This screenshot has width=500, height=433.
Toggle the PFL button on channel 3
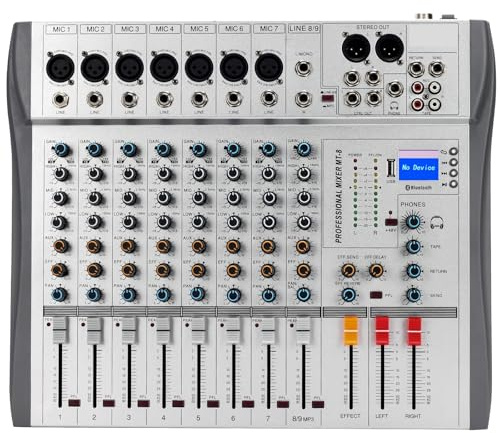pyautogui.click(x=144, y=404)
